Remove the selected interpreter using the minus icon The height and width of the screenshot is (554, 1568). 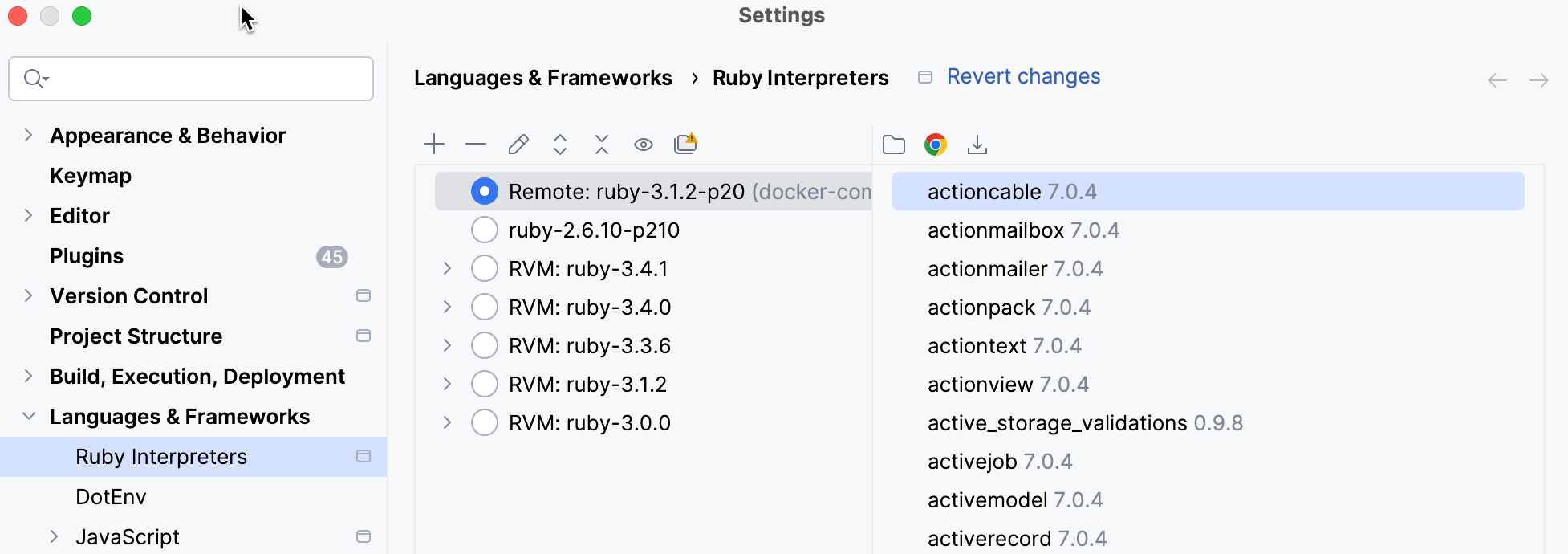tap(476, 144)
